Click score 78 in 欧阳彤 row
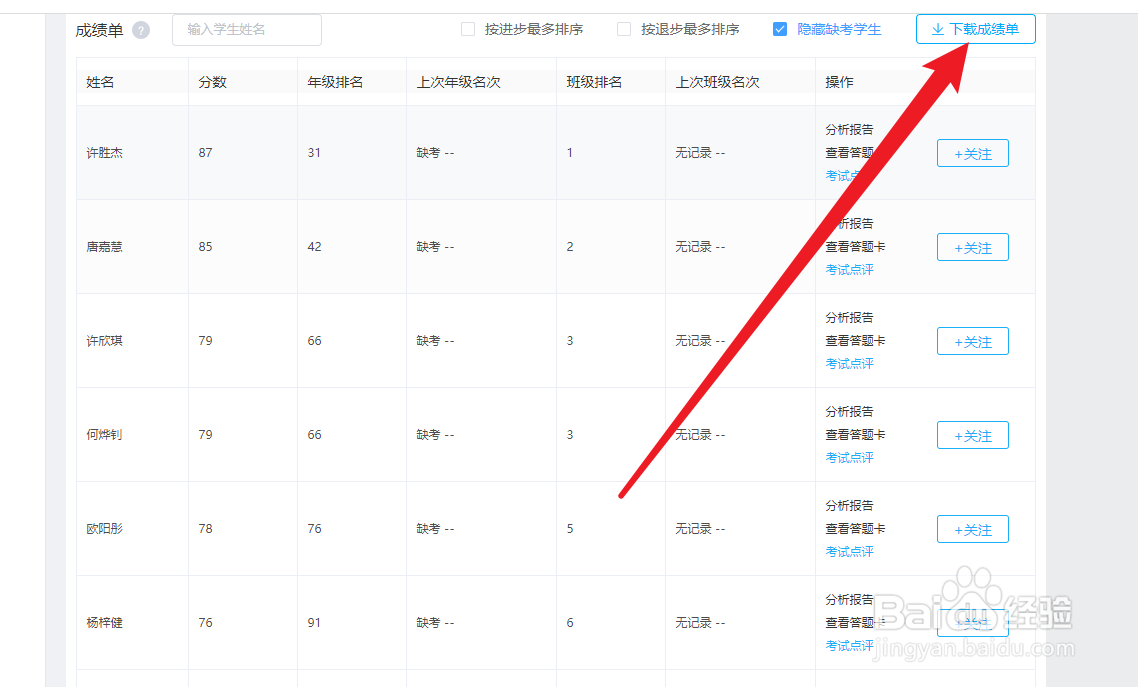Screen dimensions: 1138x687 coord(205,529)
